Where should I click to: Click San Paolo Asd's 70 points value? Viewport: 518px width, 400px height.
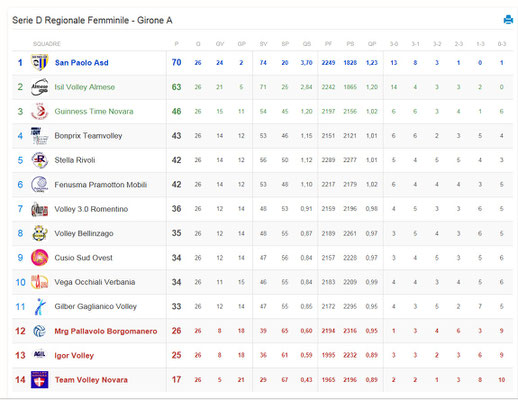coord(176,62)
